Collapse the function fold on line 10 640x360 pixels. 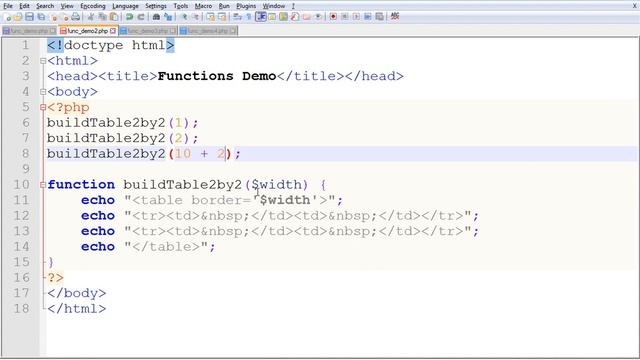(43, 185)
